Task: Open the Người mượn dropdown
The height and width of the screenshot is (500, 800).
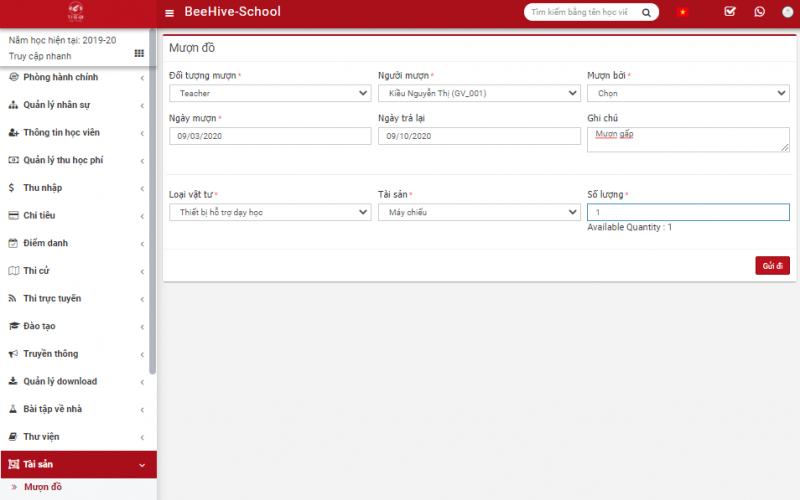Action: pyautogui.click(x=478, y=93)
